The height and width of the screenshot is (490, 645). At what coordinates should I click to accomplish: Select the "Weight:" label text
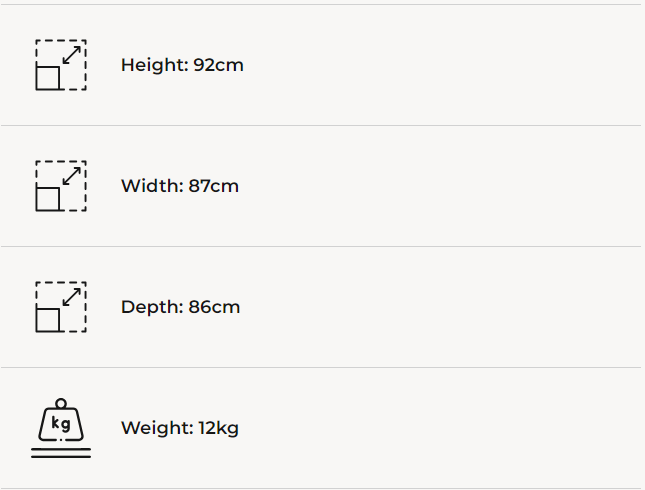(157, 428)
